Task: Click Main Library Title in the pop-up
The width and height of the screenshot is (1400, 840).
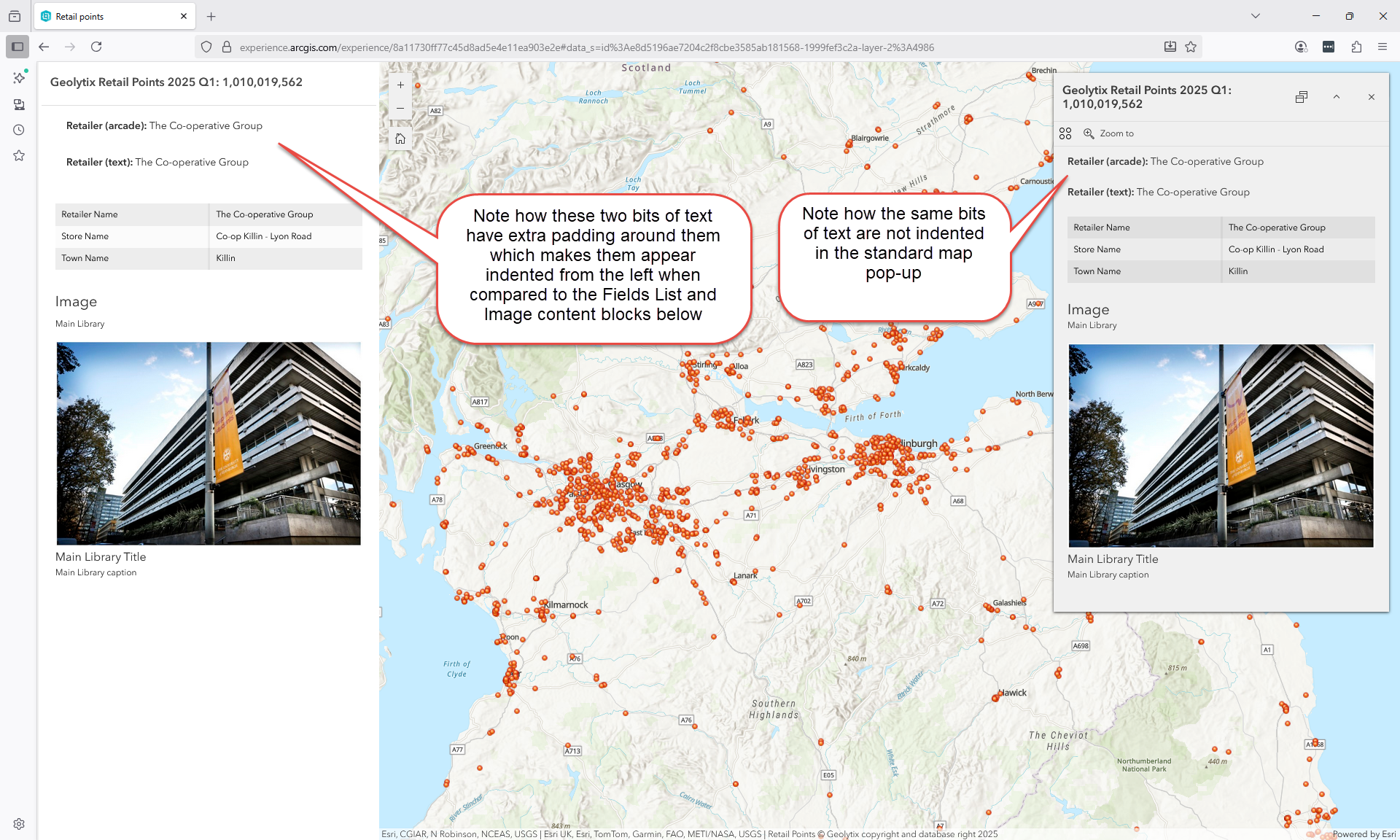Action: tap(1113, 559)
